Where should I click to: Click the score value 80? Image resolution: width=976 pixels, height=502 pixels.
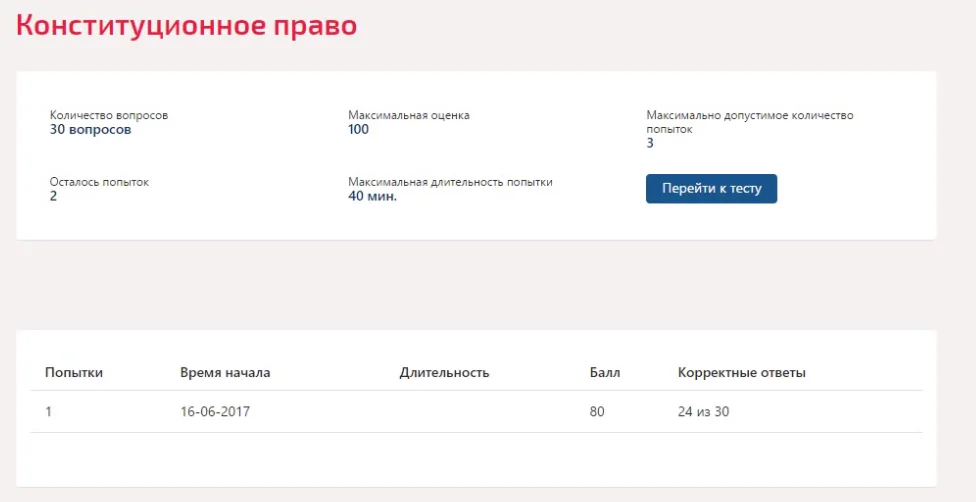597,412
